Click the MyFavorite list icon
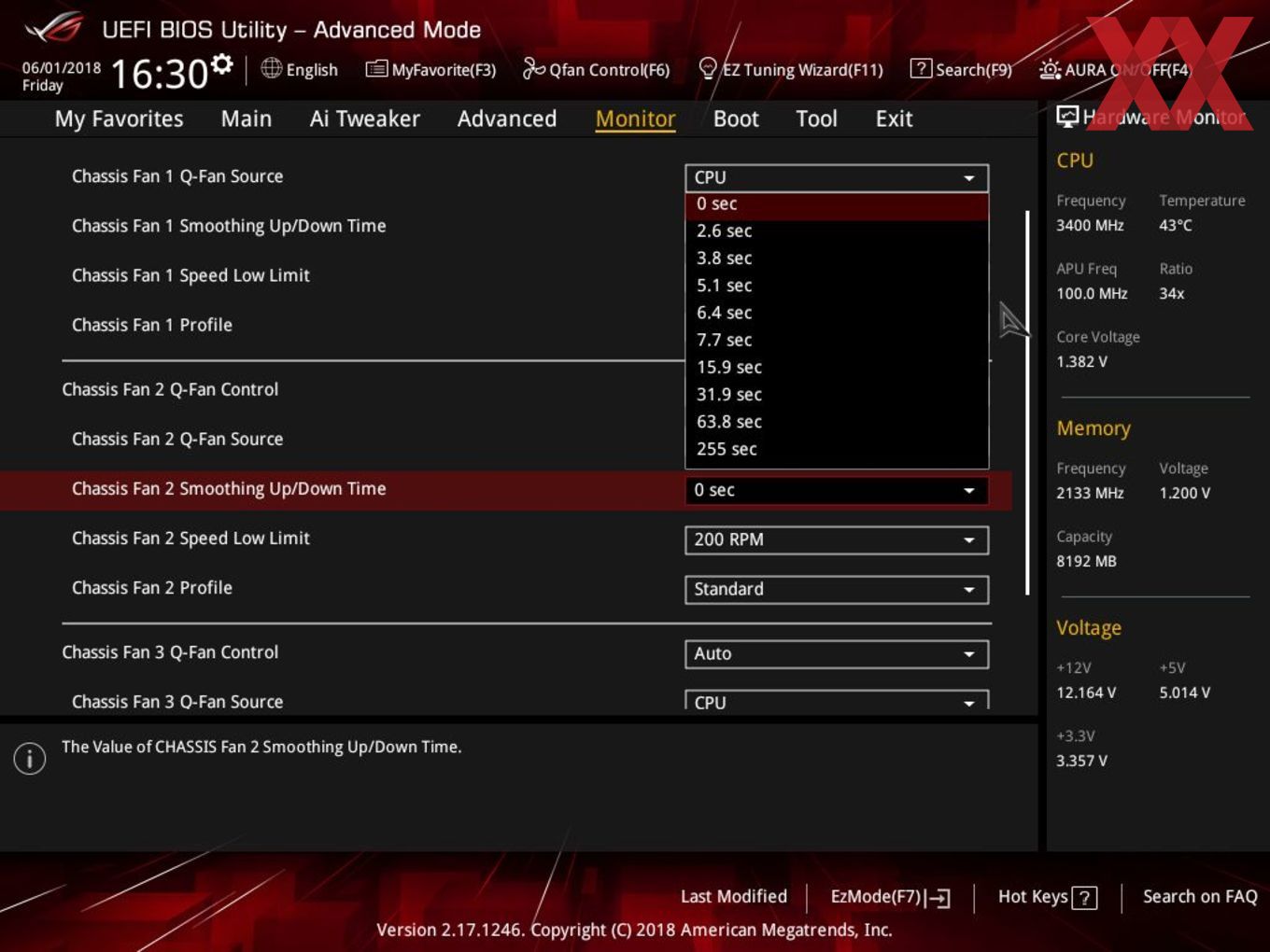The image size is (1270, 952). 376,68
